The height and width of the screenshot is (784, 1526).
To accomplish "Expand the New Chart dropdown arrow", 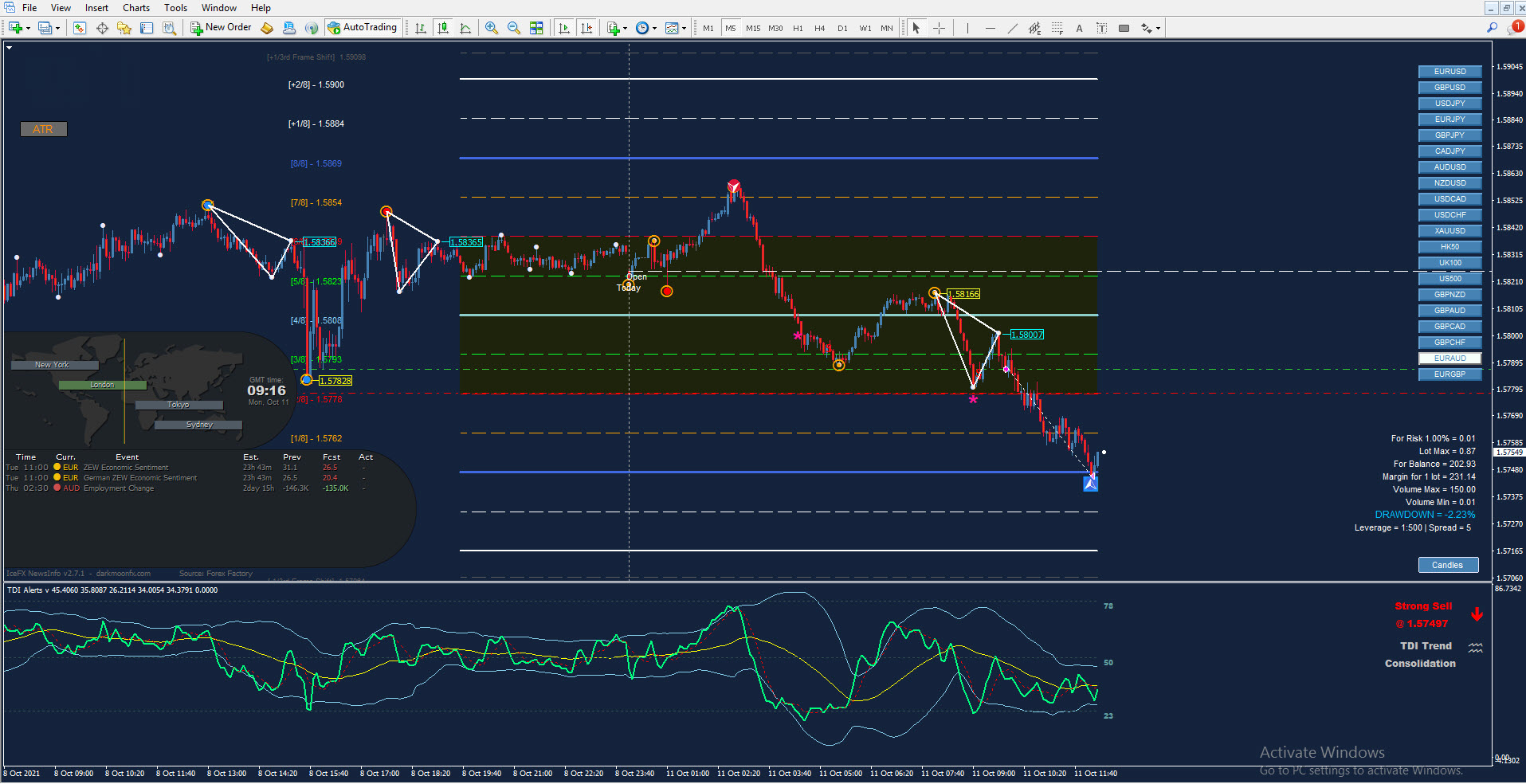I will pos(28,29).
